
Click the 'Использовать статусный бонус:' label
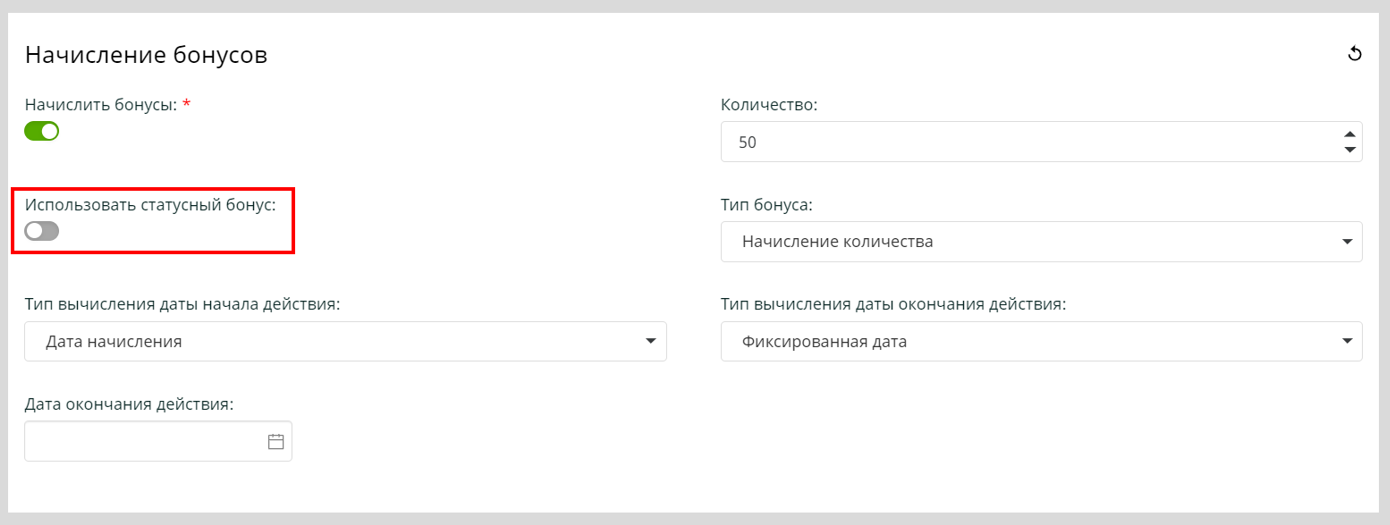coord(150,204)
